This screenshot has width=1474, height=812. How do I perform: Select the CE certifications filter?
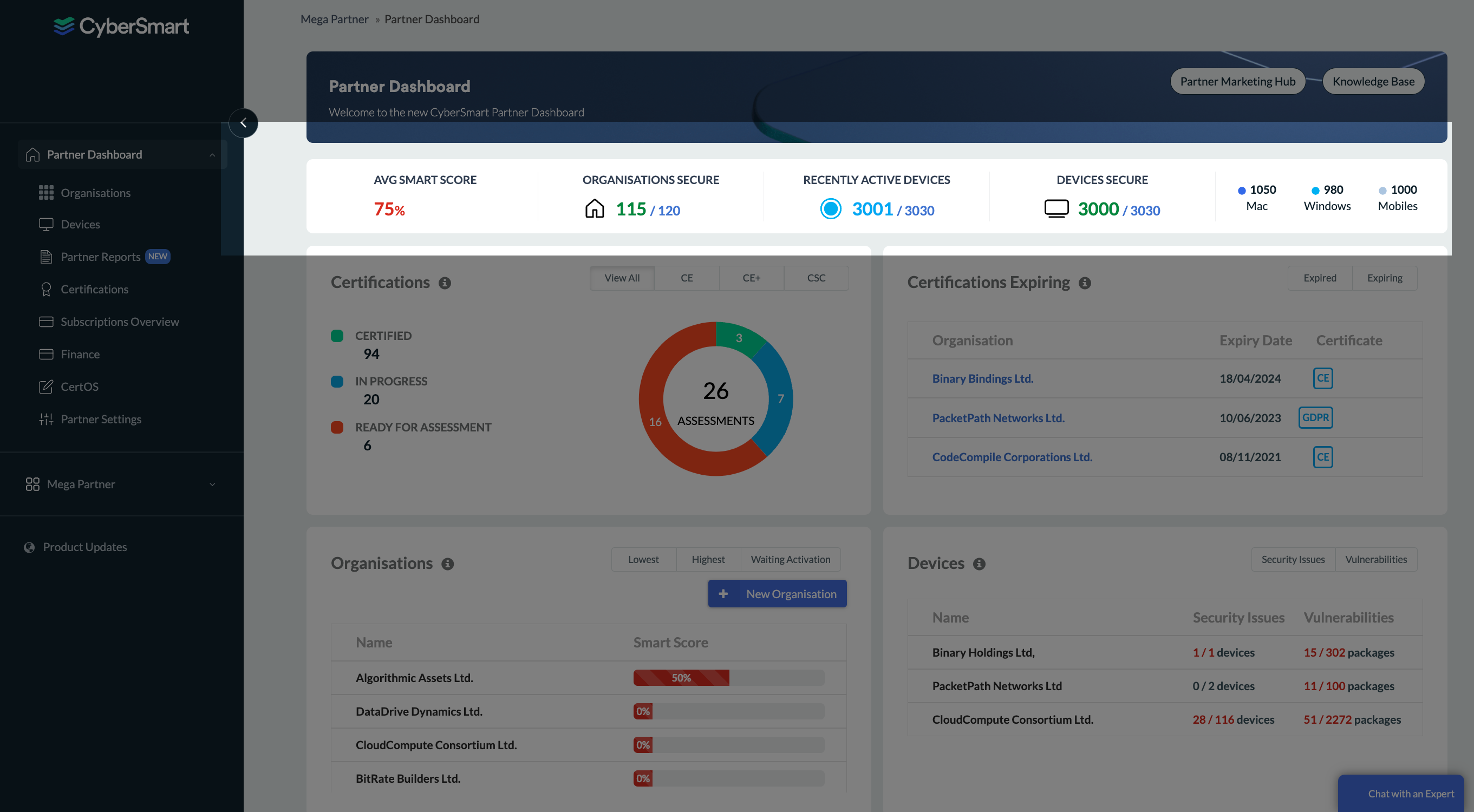point(687,278)
